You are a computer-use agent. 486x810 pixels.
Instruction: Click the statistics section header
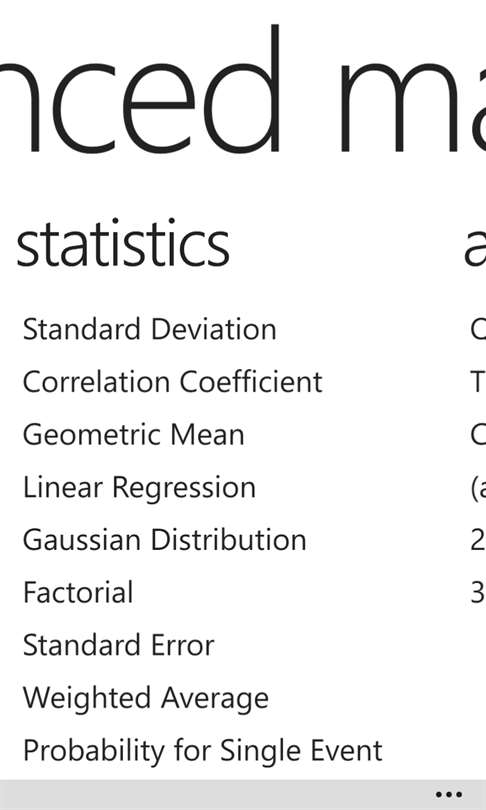(x=123, y=245)
